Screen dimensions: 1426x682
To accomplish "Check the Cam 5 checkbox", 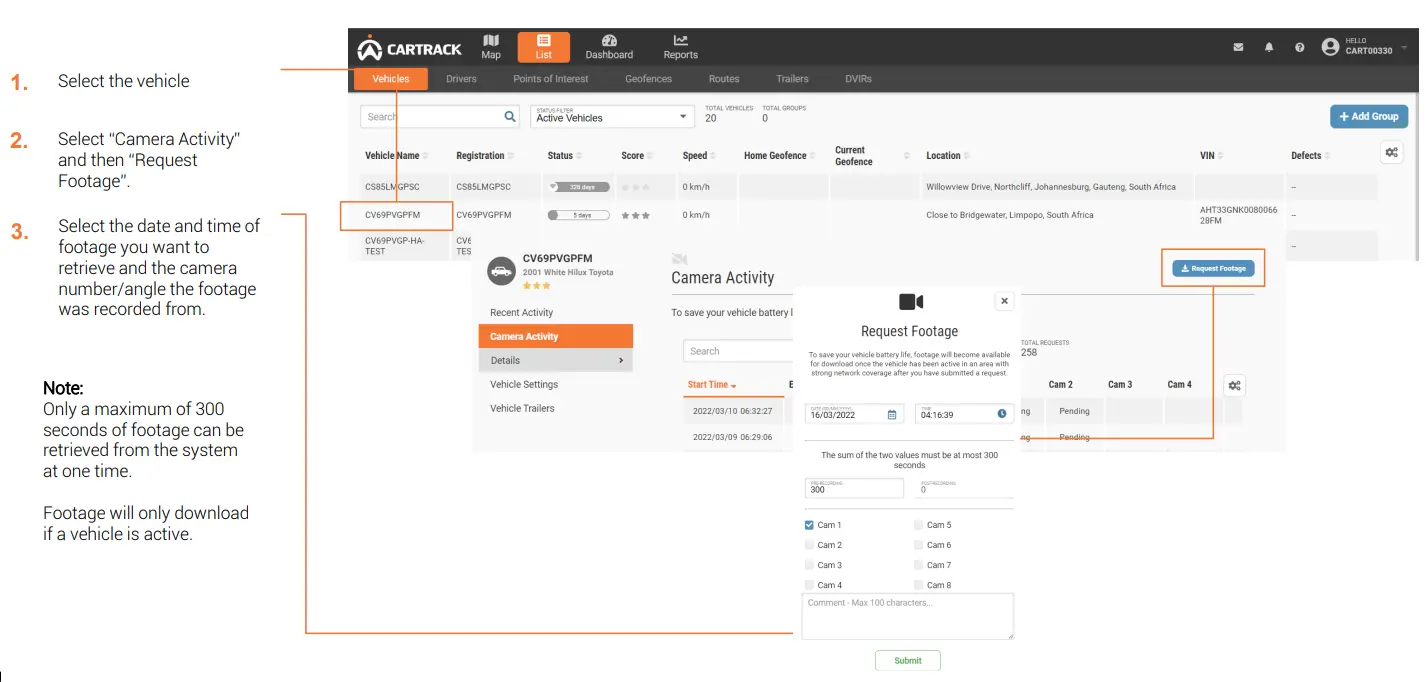I will pyautogui.click(x=918, y=525).
